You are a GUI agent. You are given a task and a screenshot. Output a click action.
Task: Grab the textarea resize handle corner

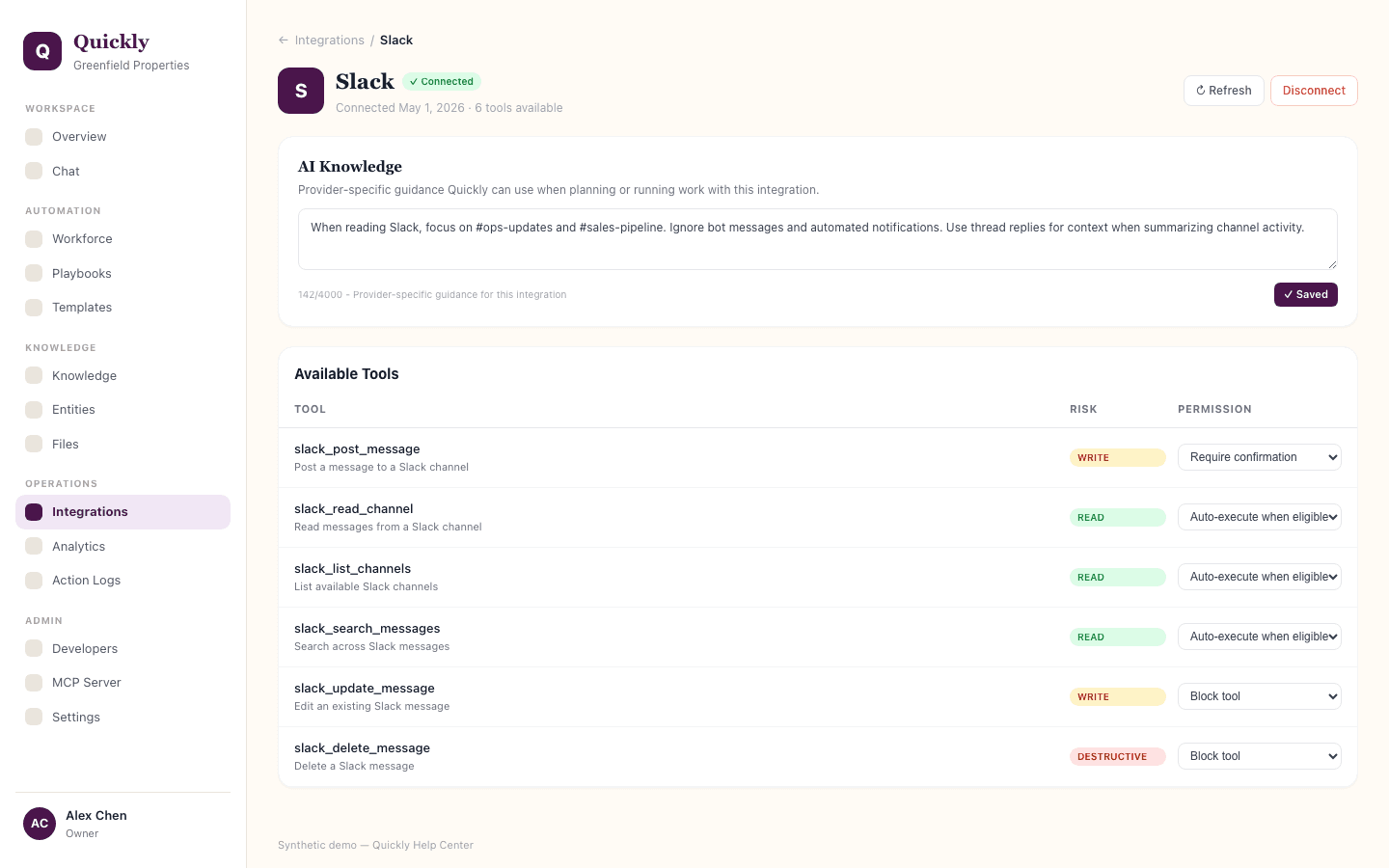point(1332,264)
